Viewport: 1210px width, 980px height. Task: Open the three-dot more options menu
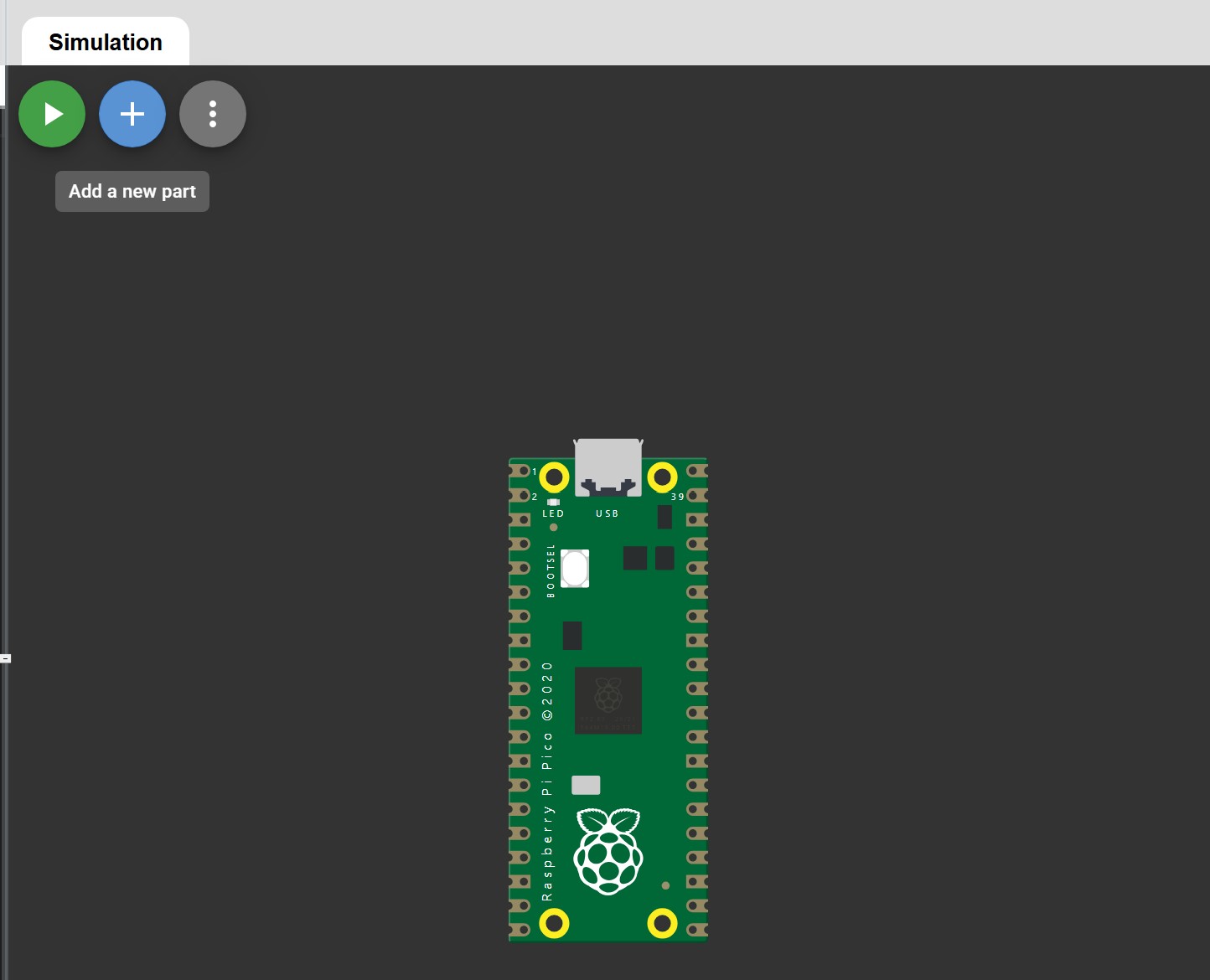[x=213, y=114]
